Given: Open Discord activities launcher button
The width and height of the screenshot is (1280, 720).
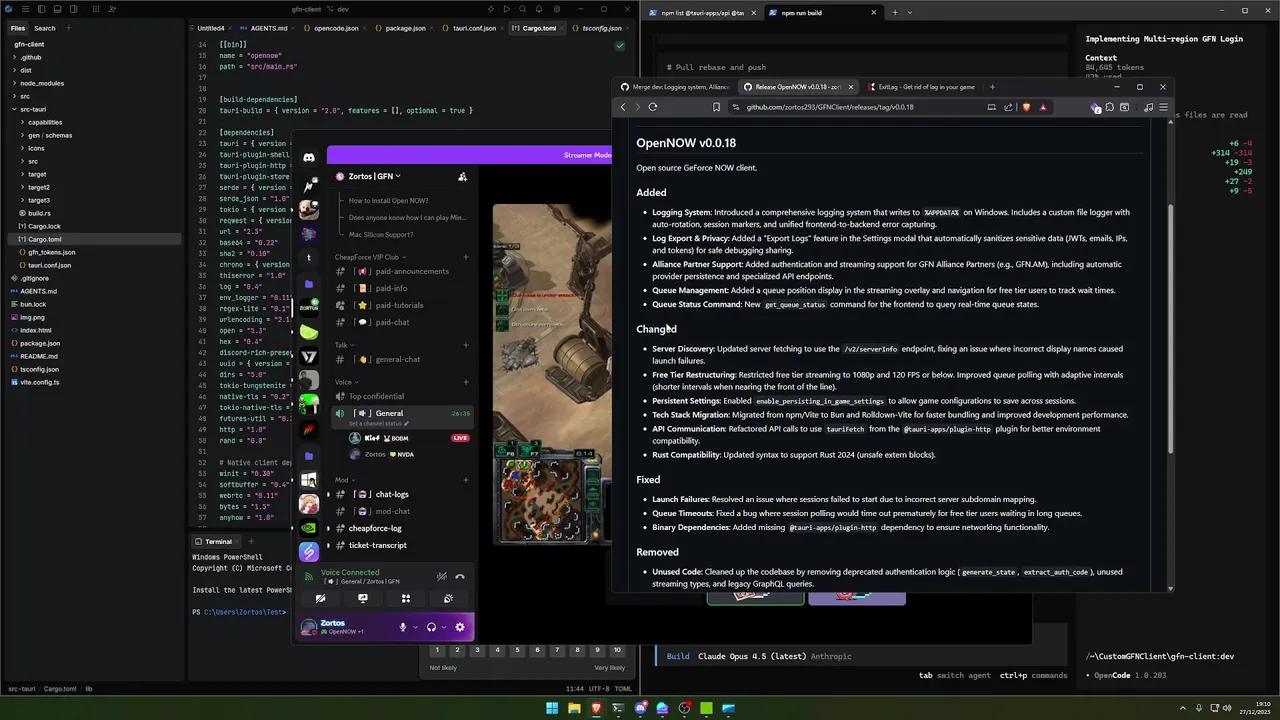Looking at the screenshot, I should coord(406,599).
